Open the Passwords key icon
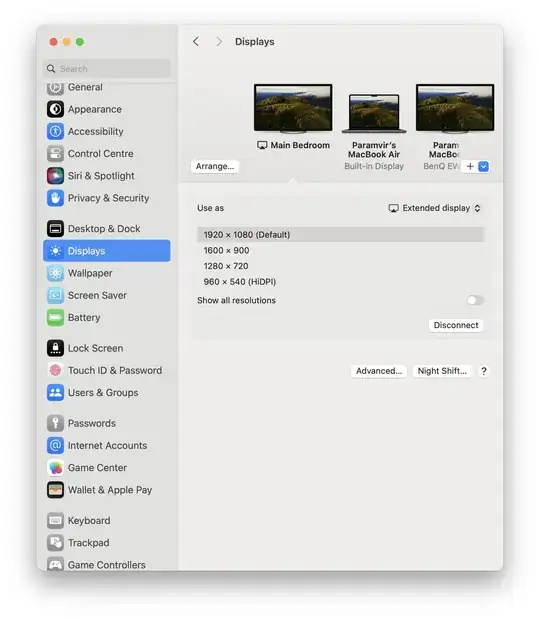 coord(55,423)
